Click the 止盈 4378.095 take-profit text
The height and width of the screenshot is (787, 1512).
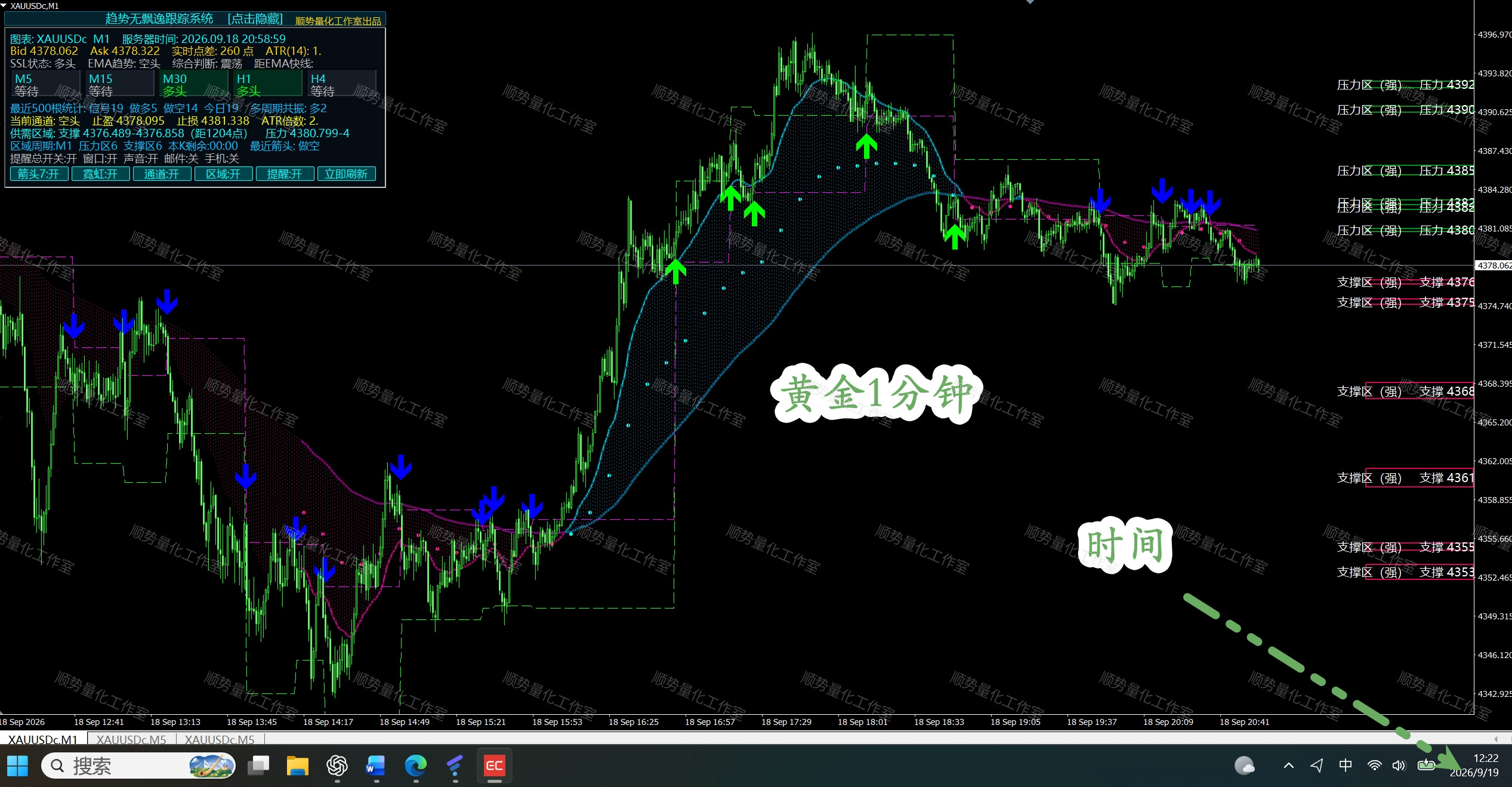click(128, 121)
